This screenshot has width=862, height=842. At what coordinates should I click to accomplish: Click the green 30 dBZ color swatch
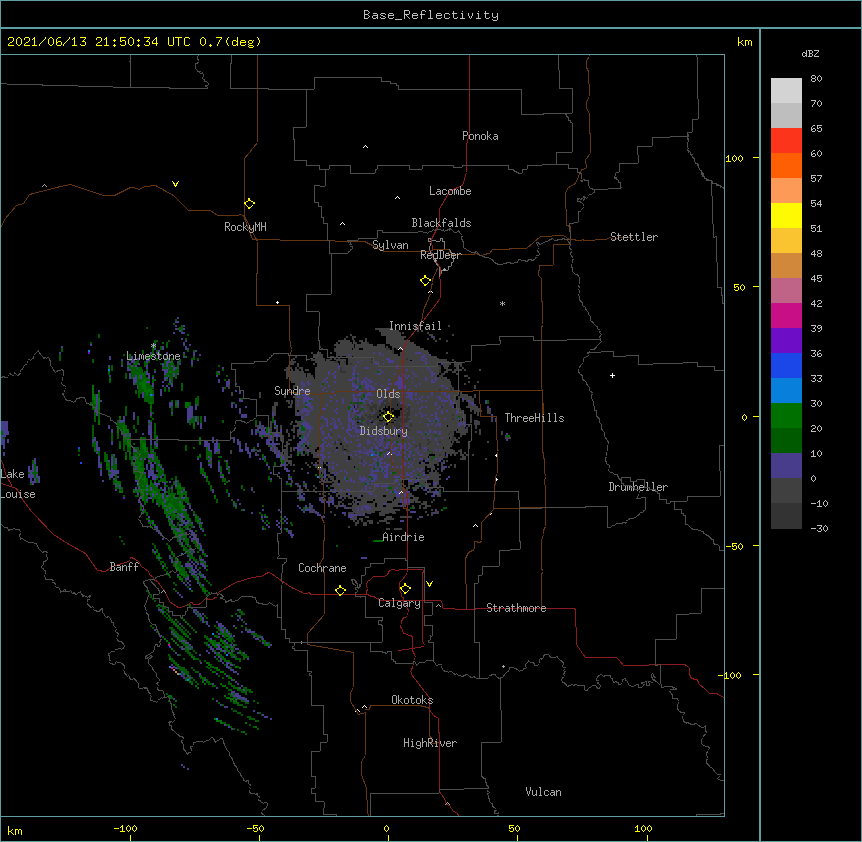click(x=786, y=416)
